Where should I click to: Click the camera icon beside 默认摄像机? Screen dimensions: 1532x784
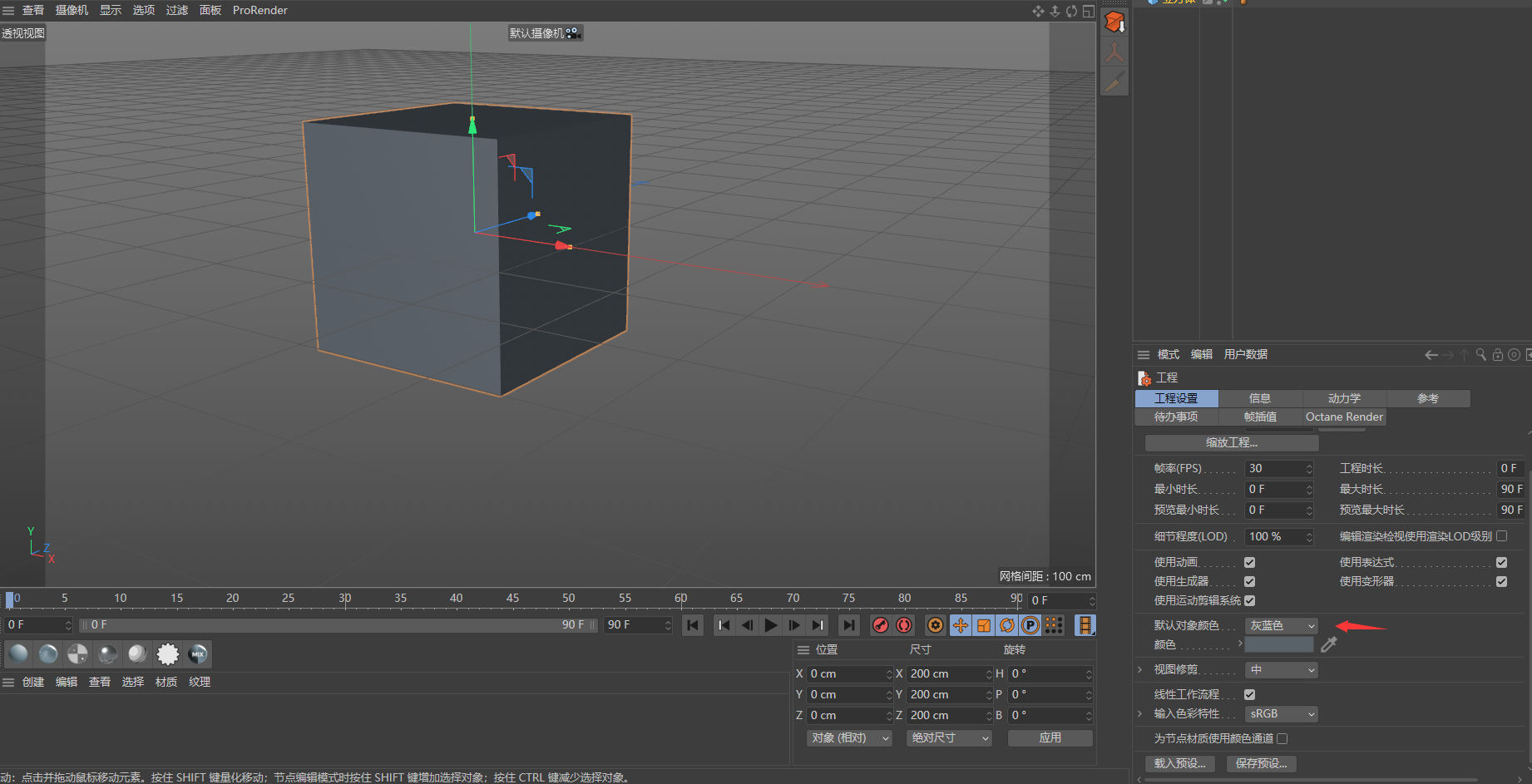(x=573, y=33)
